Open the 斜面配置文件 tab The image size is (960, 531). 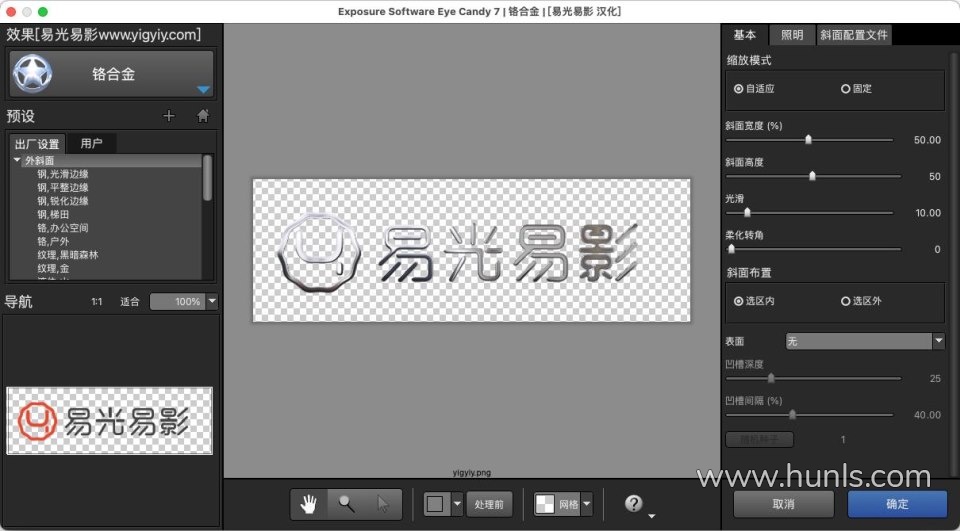click(854, 35)
